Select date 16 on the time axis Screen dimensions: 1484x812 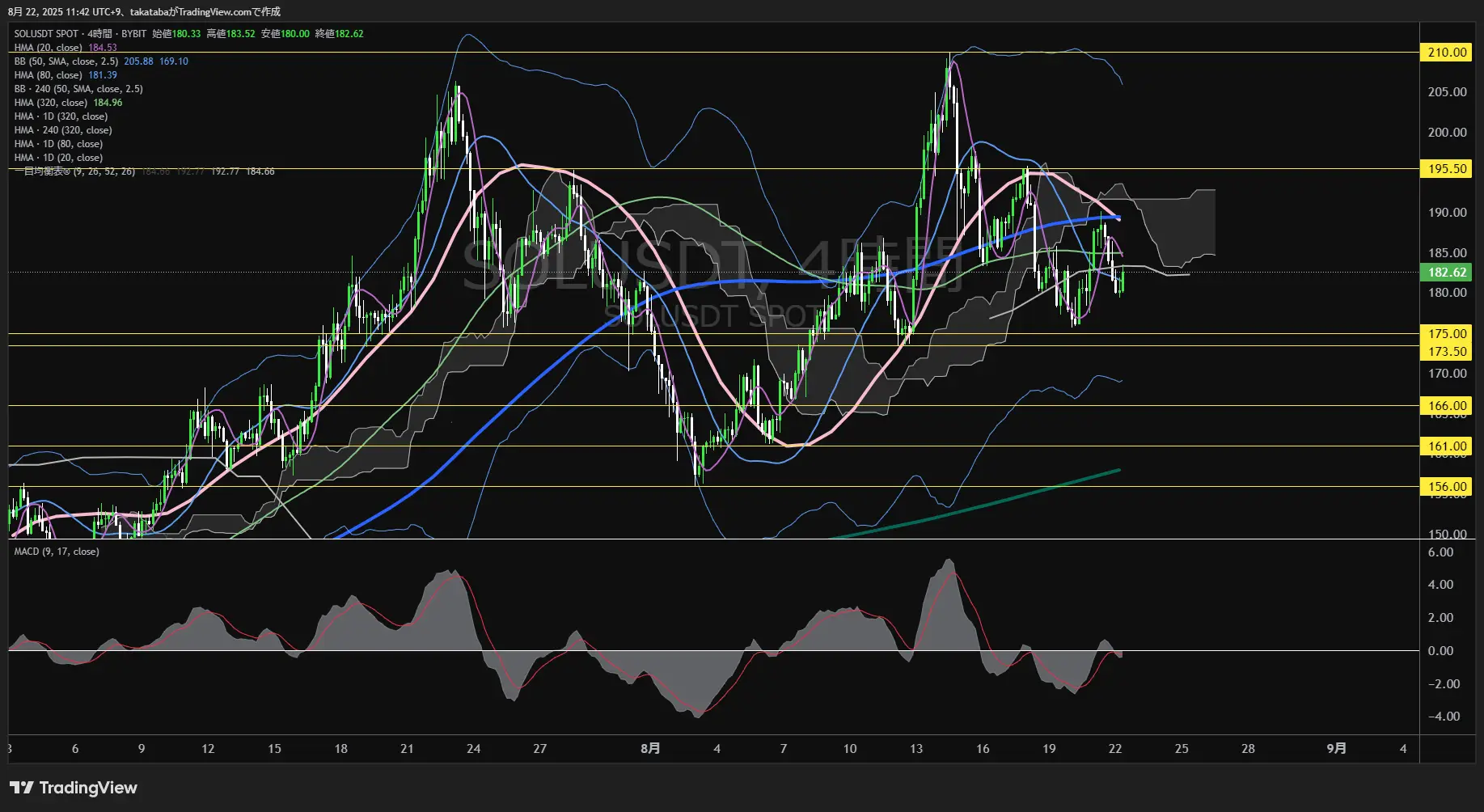click(x=983, y=749)
